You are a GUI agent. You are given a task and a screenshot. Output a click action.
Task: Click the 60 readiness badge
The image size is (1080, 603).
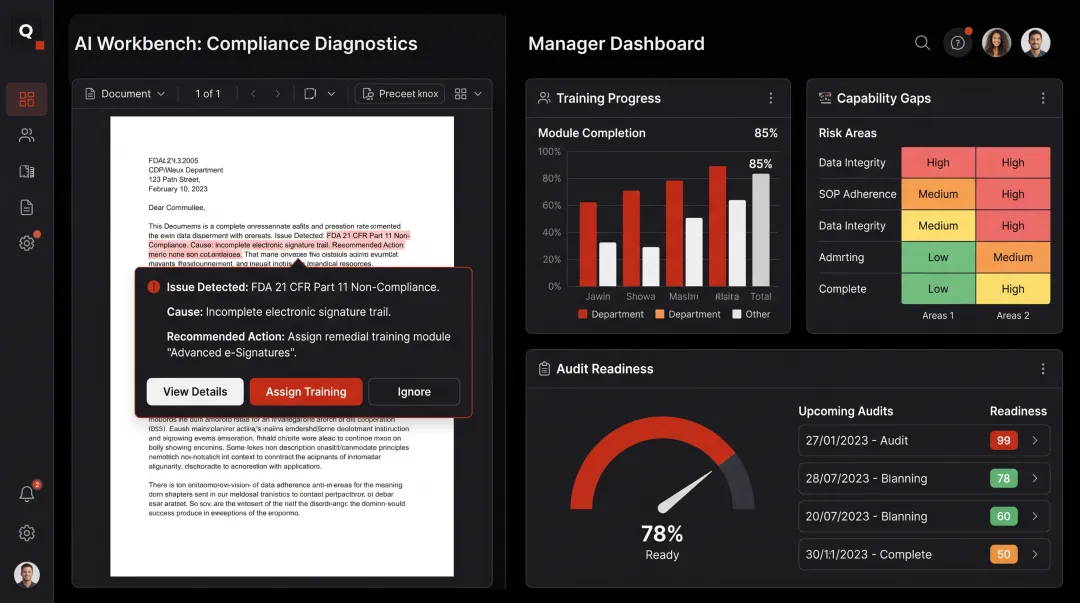point(1004,516)
